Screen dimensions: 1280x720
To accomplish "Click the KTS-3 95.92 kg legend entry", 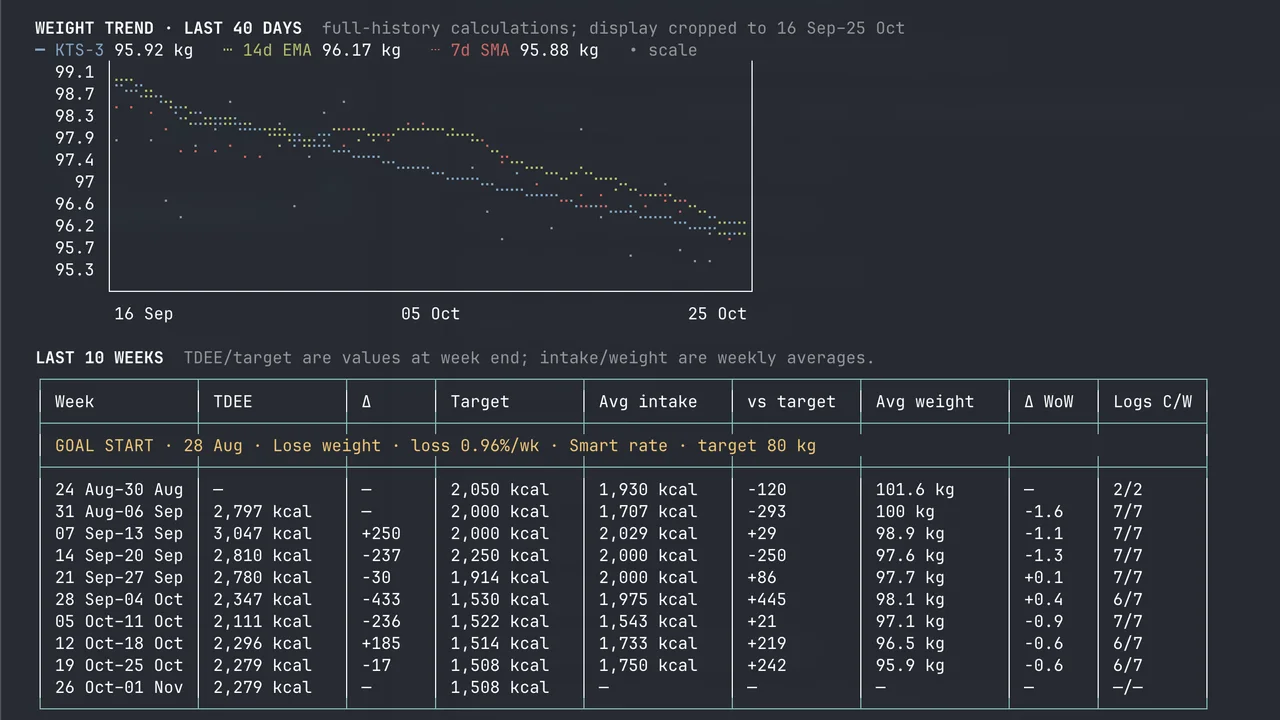I will (x=114, y=50).
